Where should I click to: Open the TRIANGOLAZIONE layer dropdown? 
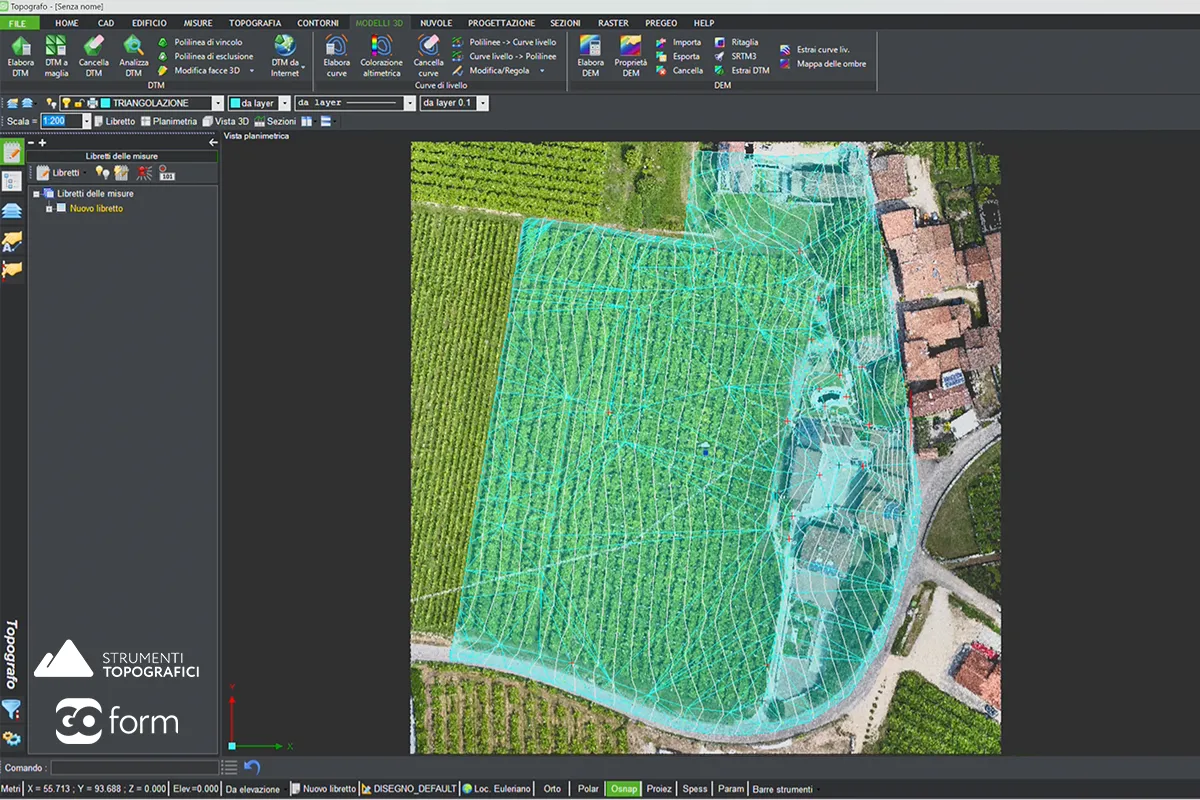(x=218, y=103)
